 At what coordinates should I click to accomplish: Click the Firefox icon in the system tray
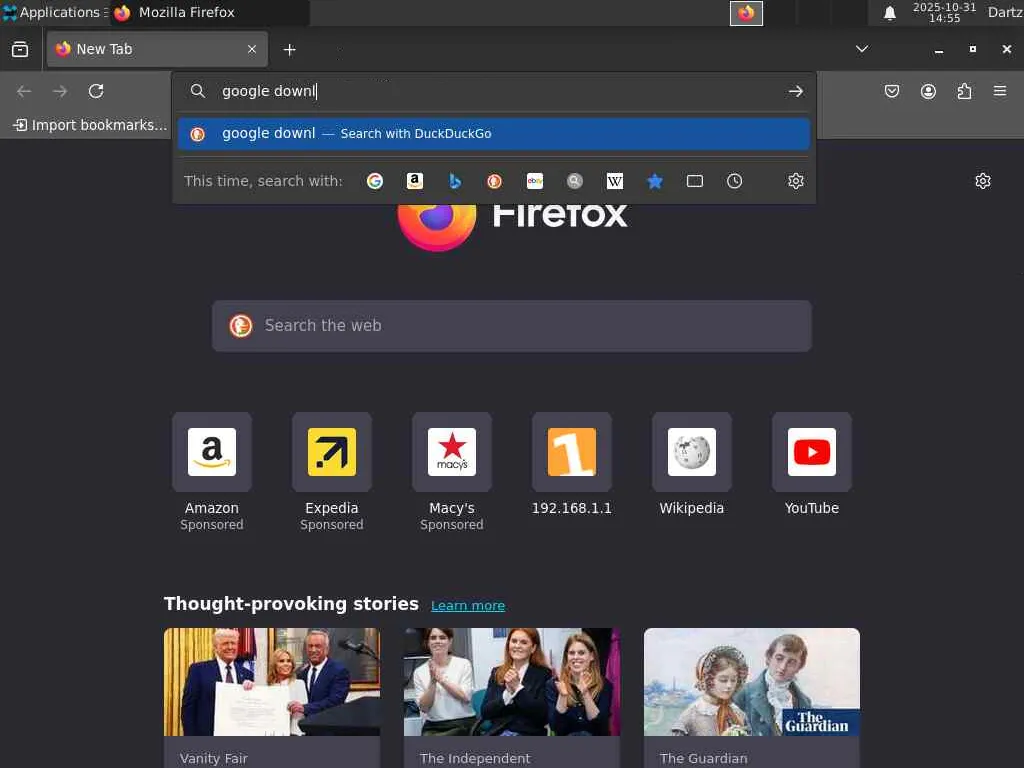click(746, 13)
